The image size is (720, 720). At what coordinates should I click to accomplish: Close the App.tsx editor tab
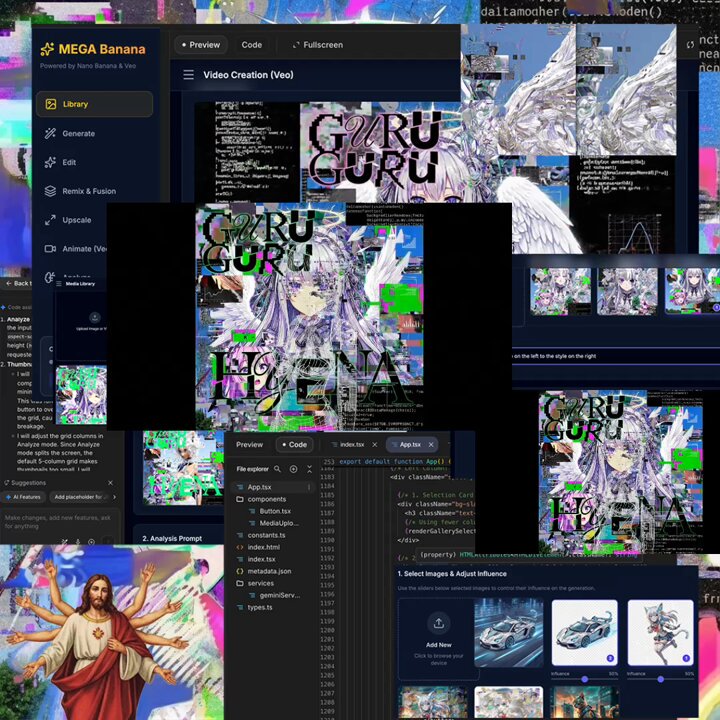[431, 444]
